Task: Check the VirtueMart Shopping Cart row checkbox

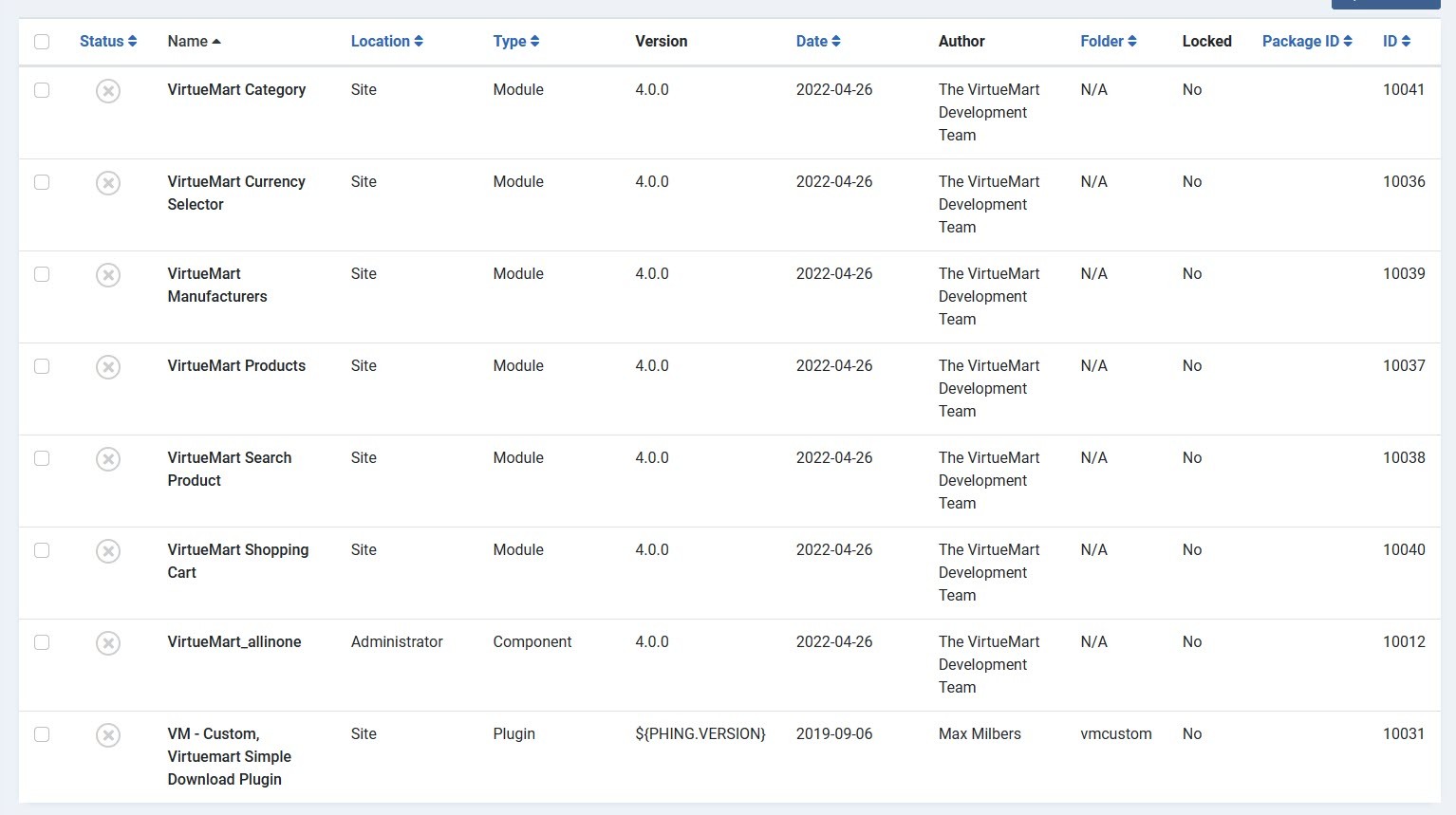Action: pyautogui.click(x=42, y=550)
